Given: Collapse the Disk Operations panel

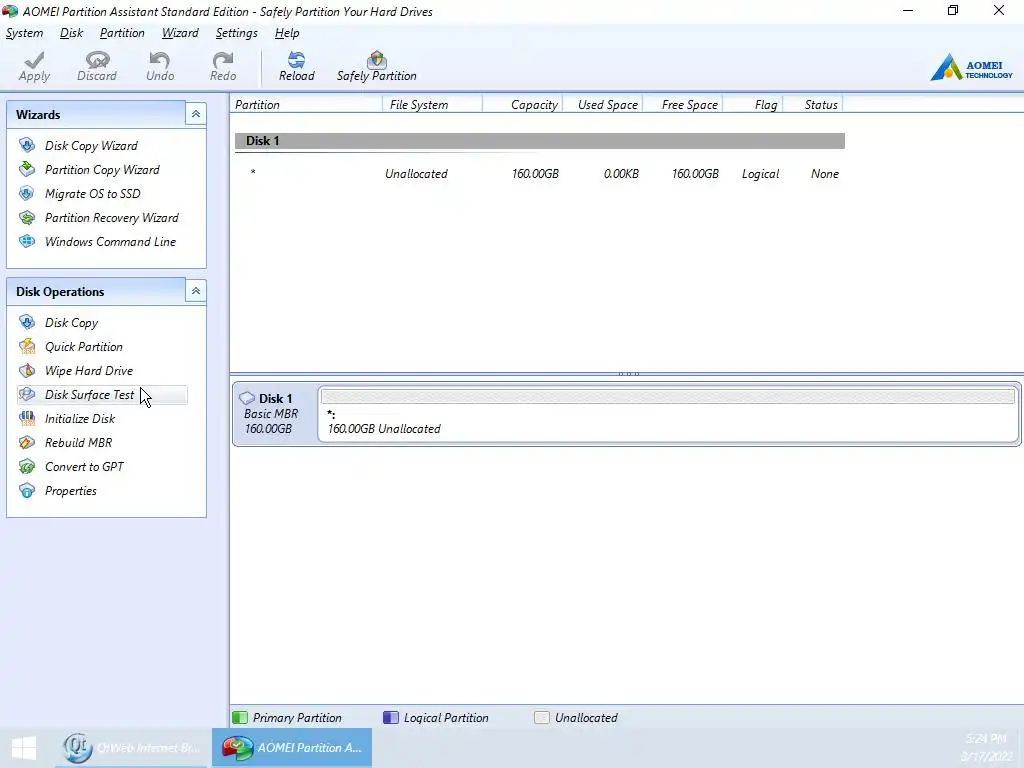Looking at the screenshot, I should point(195,291).
